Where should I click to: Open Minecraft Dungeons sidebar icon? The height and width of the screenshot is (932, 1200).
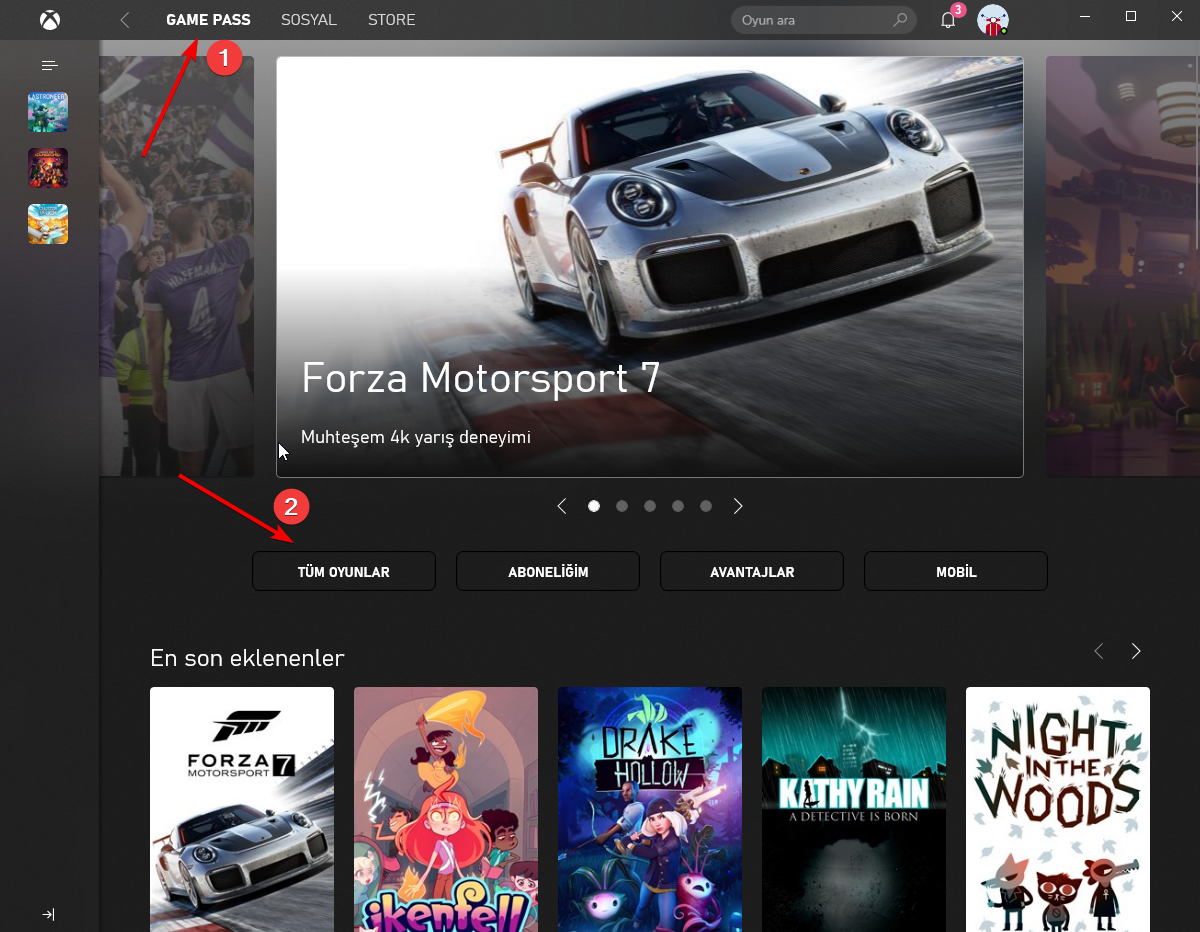48,168
